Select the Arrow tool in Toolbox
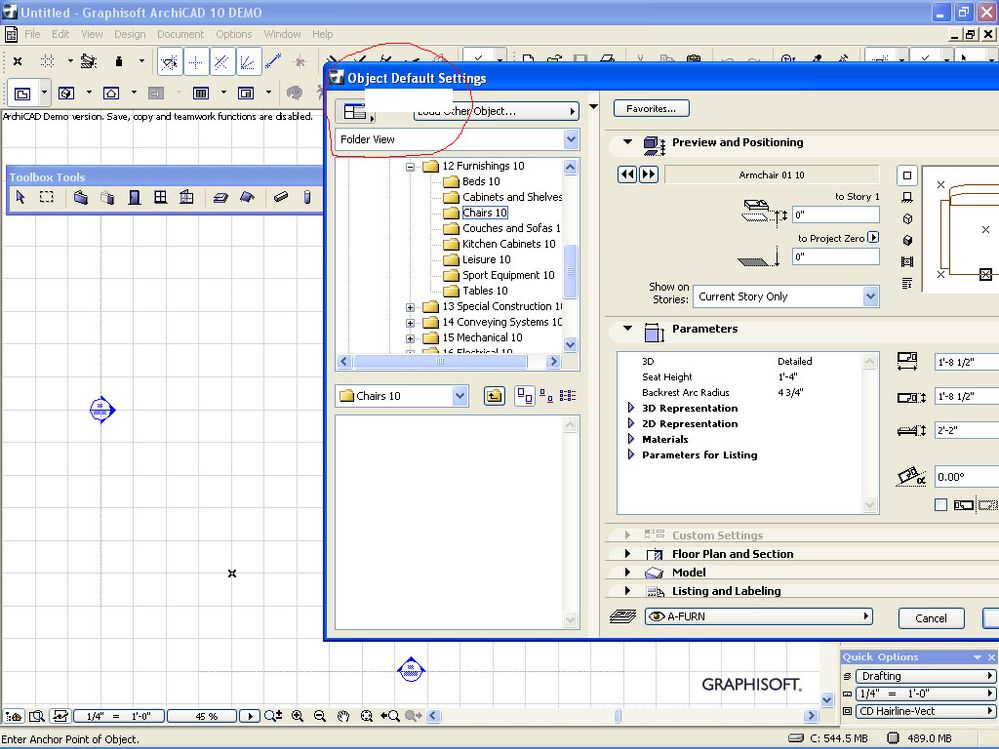The width and height of the screenshot is (999, 749). 20,198
